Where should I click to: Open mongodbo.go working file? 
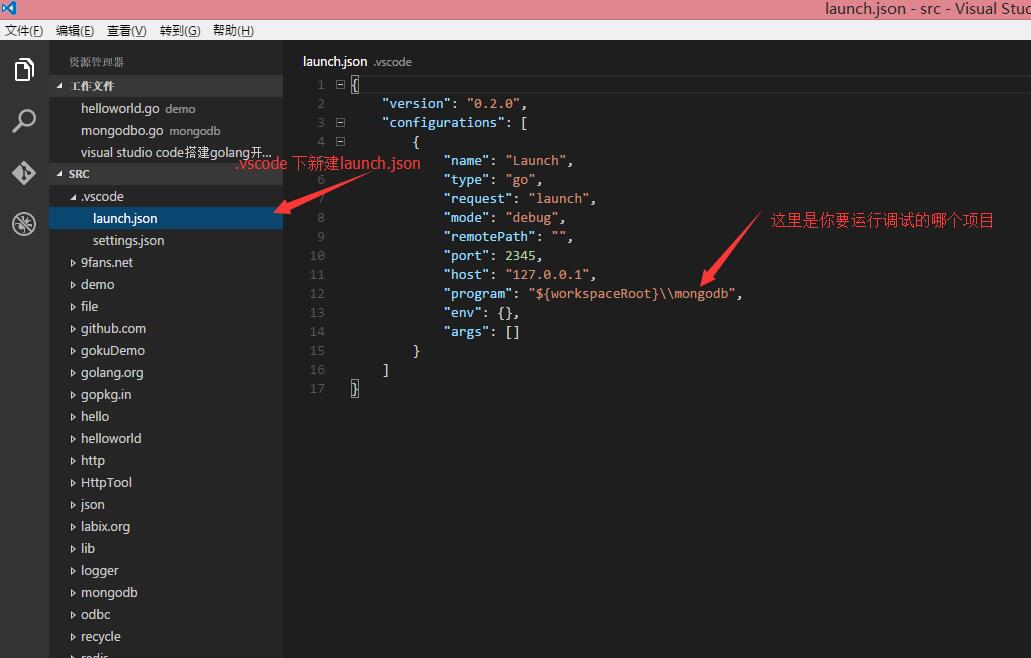tap(166, 131)
